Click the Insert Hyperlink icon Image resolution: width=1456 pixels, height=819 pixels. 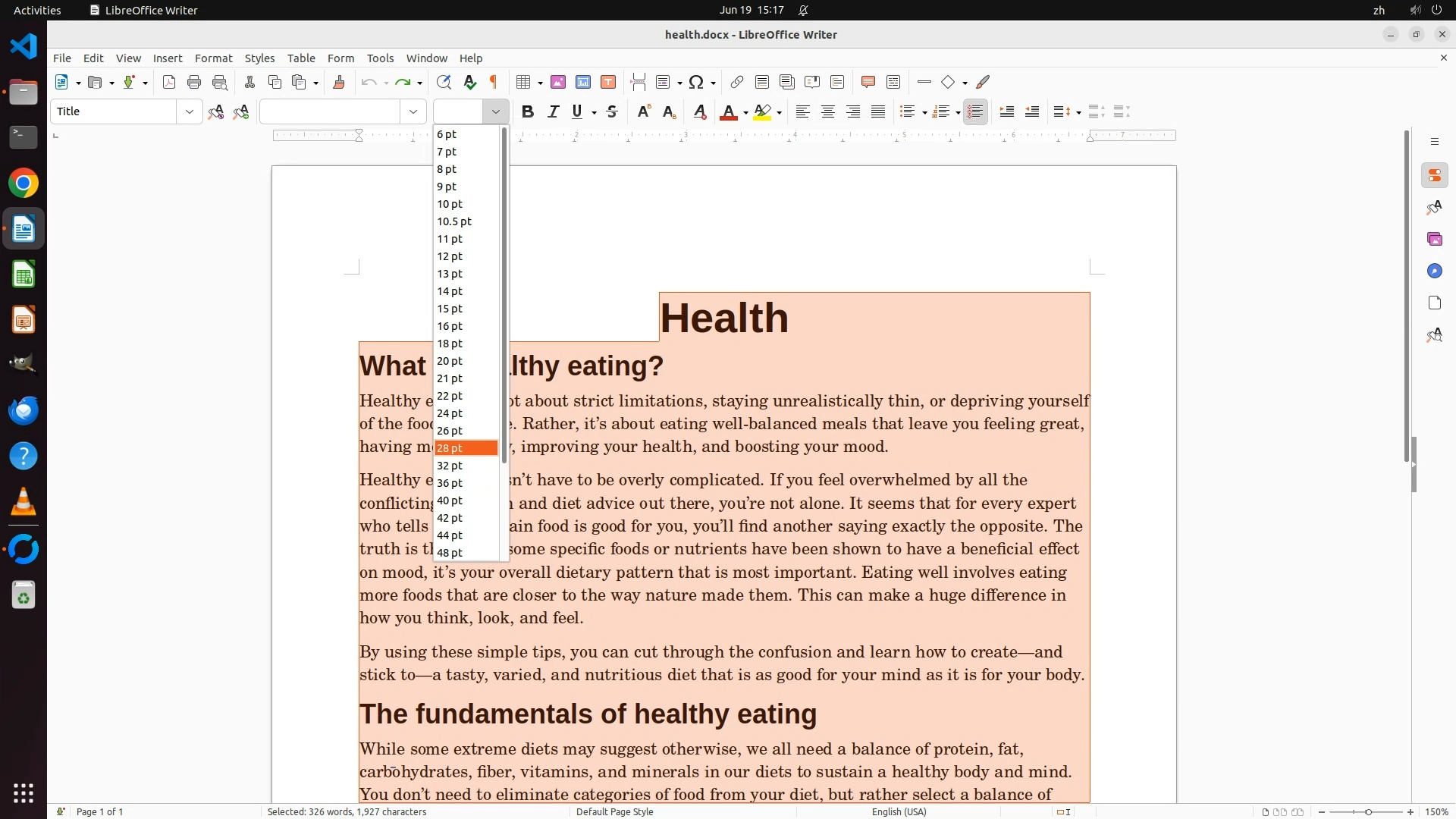click(x=736, y=83)
